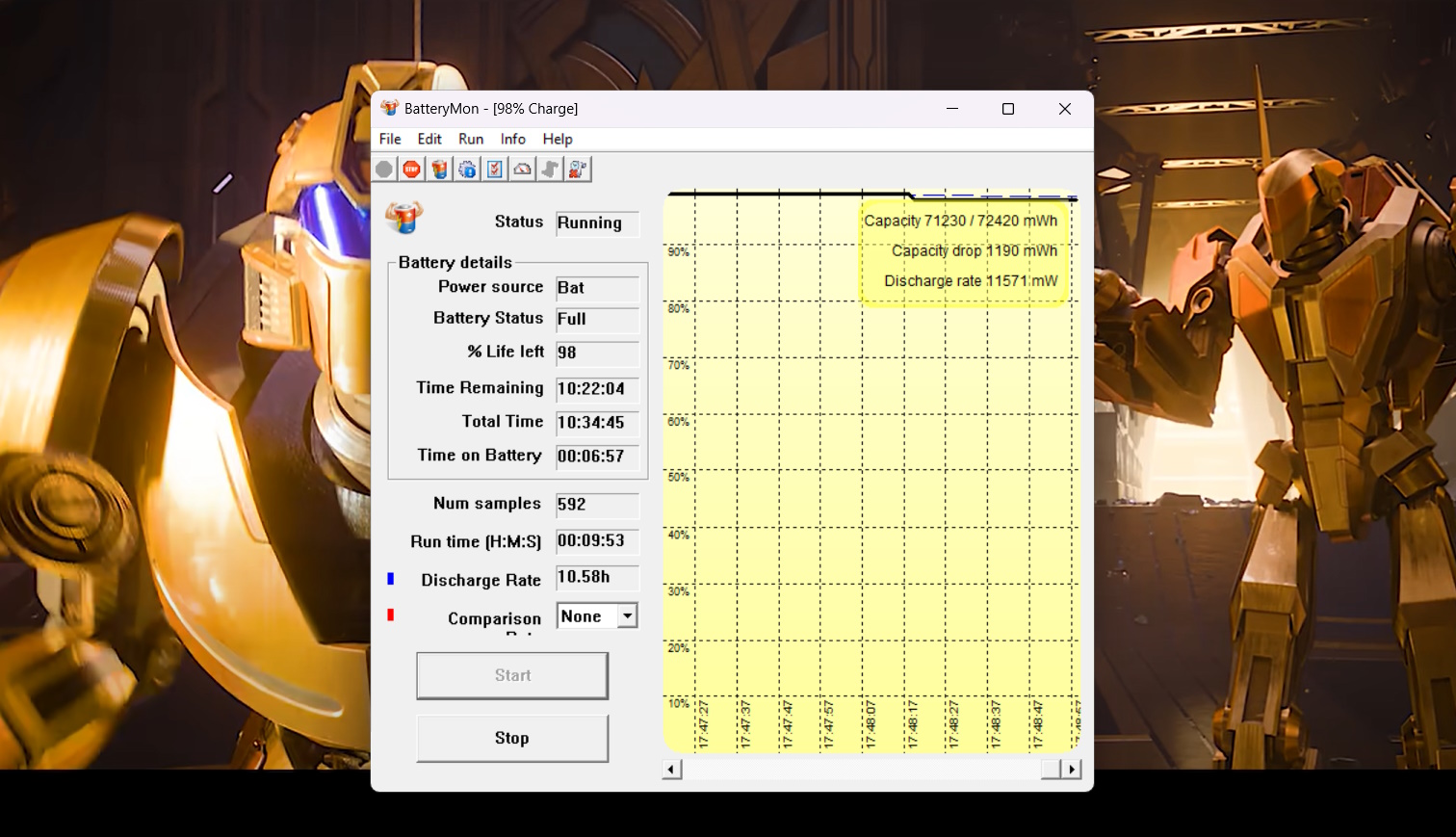The height and width of the screenshot is (837, 1456).
Task: Minimize the BatteryMon window
Action: click(952, 109)
